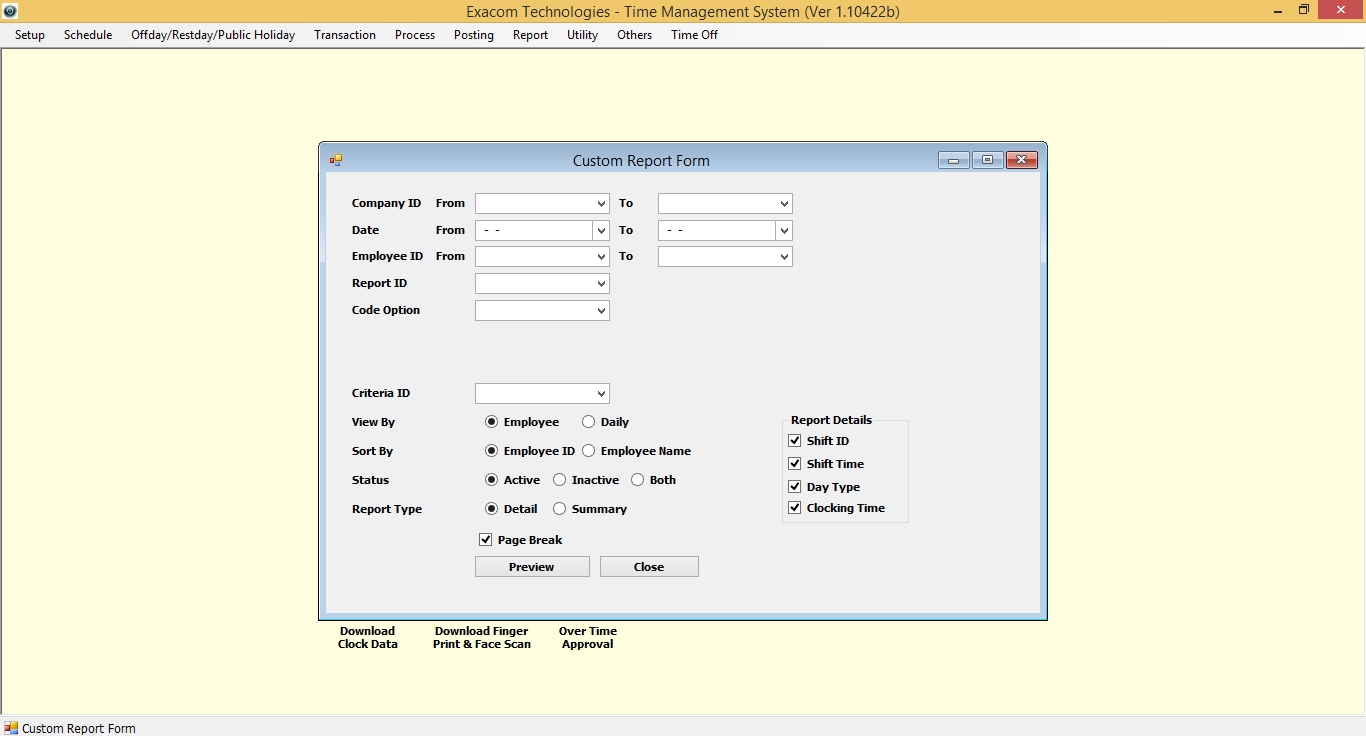Open Over Time Approval shortcut
The image size is (1366, 736).
coord(587,637)
